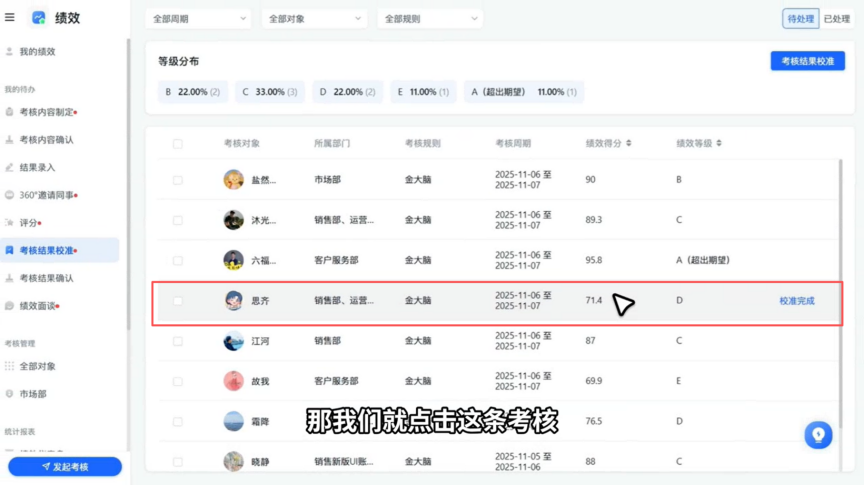
Task: Sort by 绩效得分 using sort arrows
Action: [629, 143]
